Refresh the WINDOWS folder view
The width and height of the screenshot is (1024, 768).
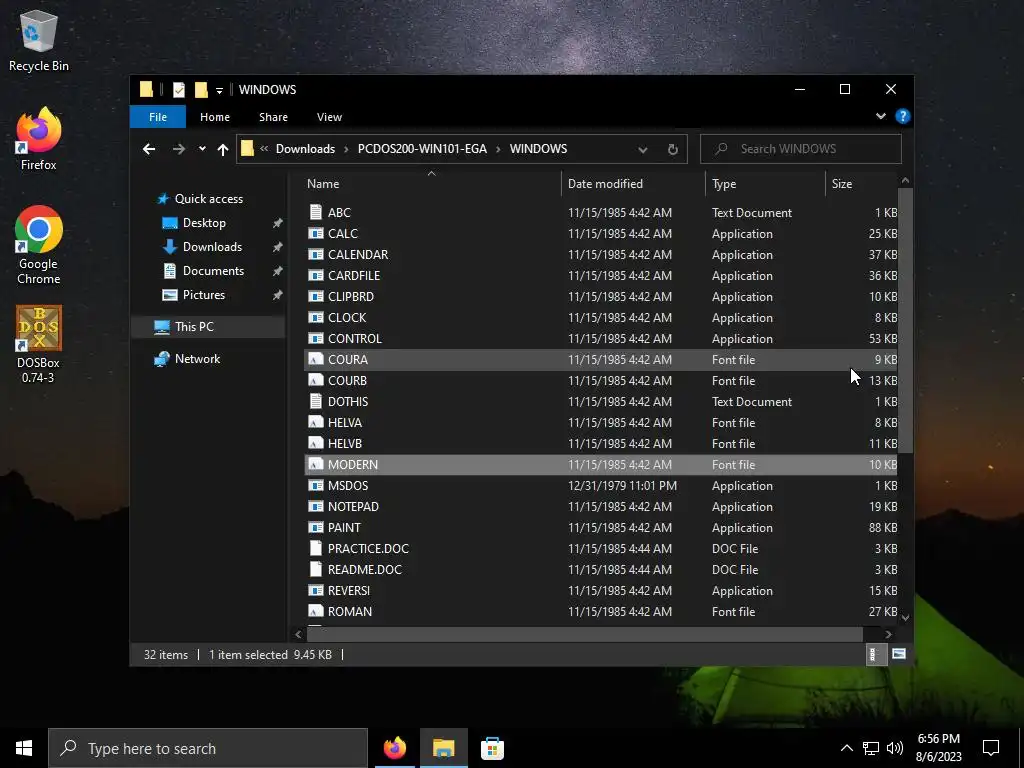(x=673, y=149)
